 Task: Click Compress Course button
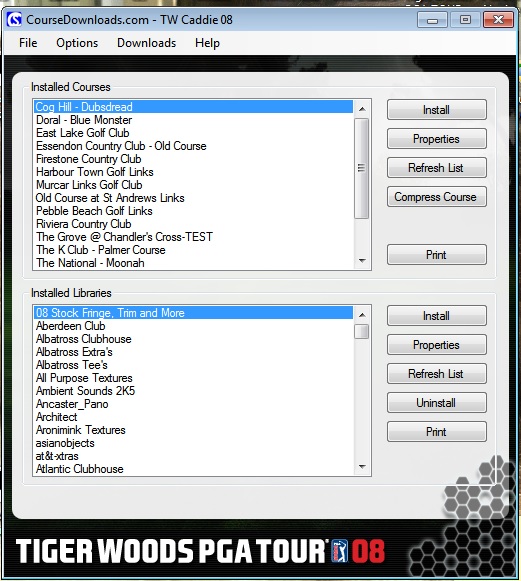(x=437, y=197)
